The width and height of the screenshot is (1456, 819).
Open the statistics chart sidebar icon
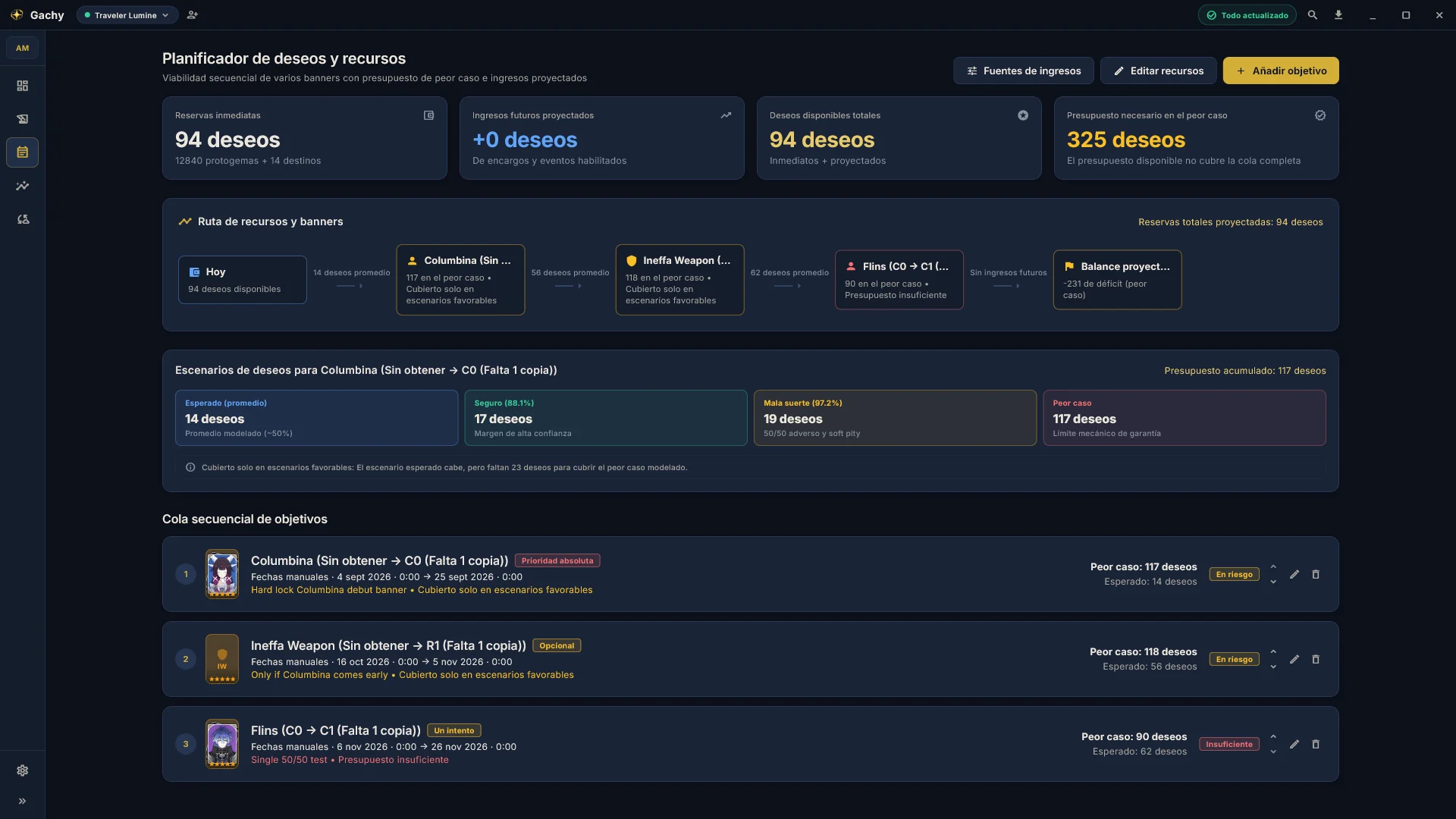click(22, 186)
